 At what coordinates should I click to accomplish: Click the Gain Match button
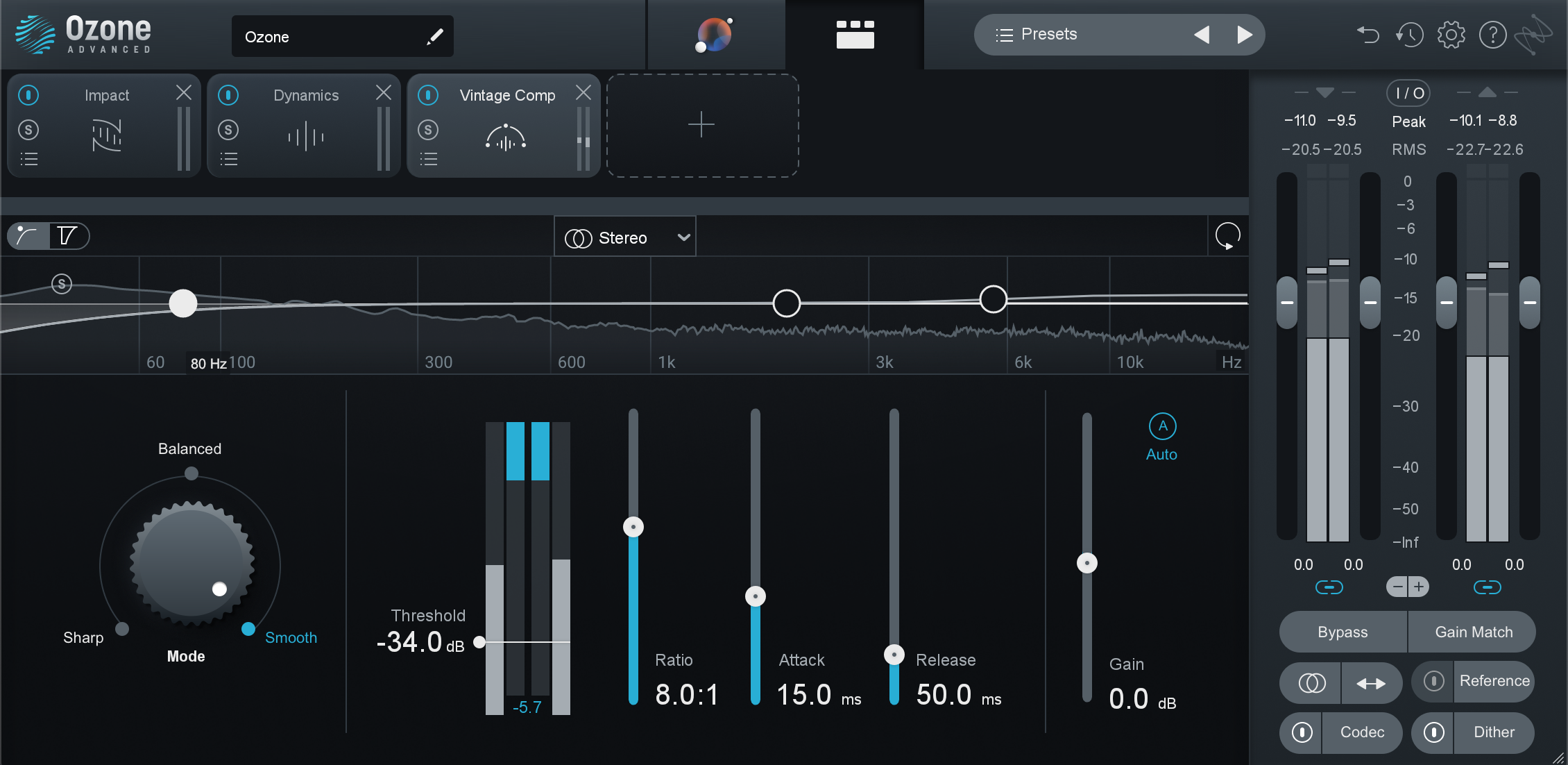(1472, 632)
